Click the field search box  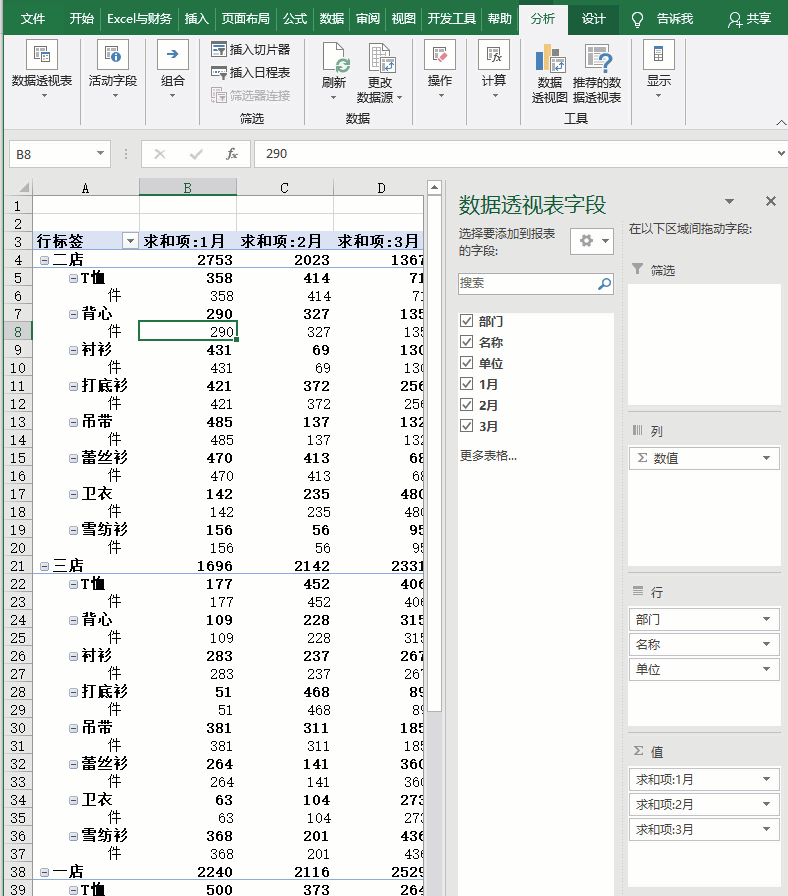click(x=535, y=283)
